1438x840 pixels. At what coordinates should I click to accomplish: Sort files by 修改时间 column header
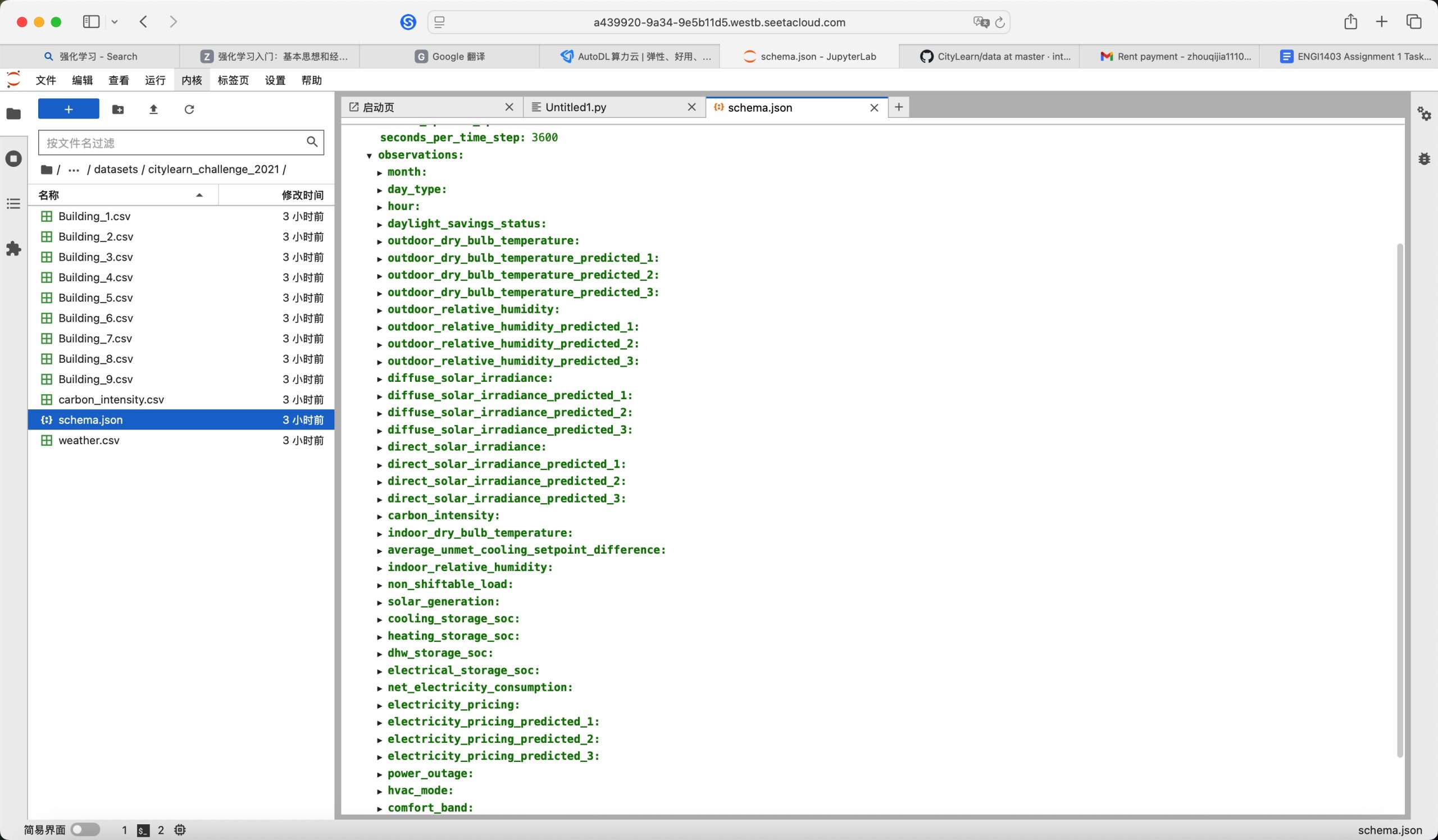302,195
